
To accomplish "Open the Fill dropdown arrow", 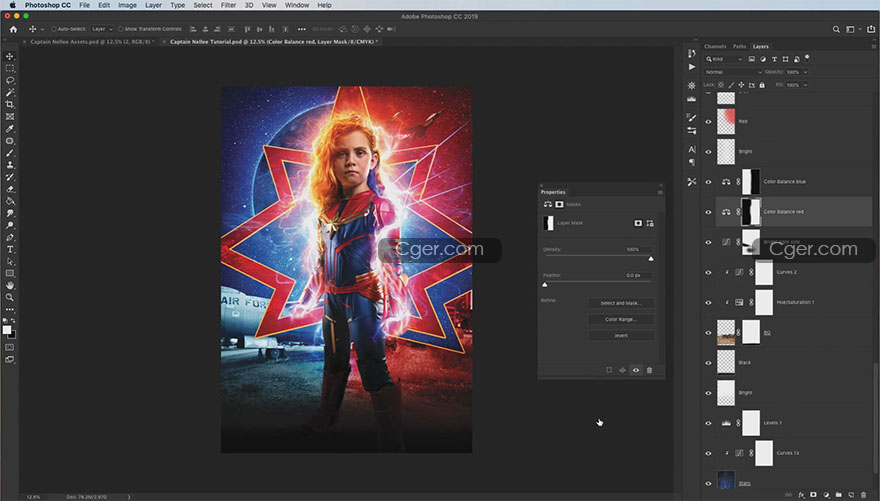I will point(806,85).
